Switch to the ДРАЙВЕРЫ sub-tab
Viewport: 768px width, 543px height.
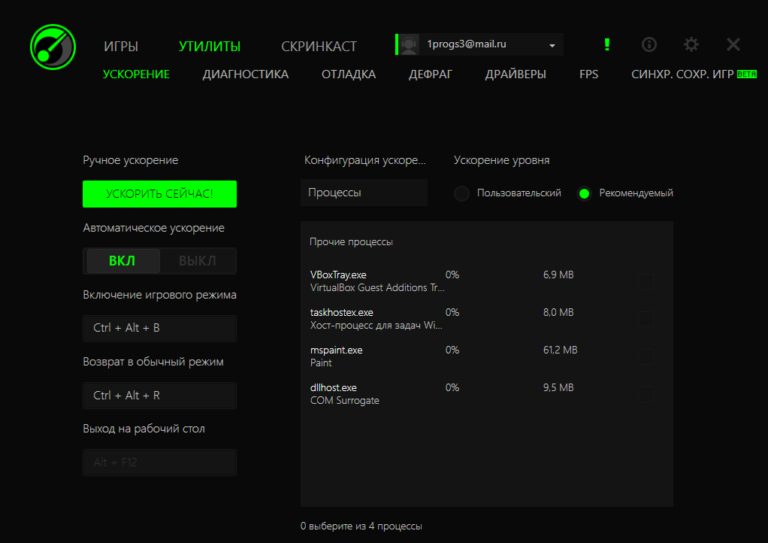tap(515, 74)
